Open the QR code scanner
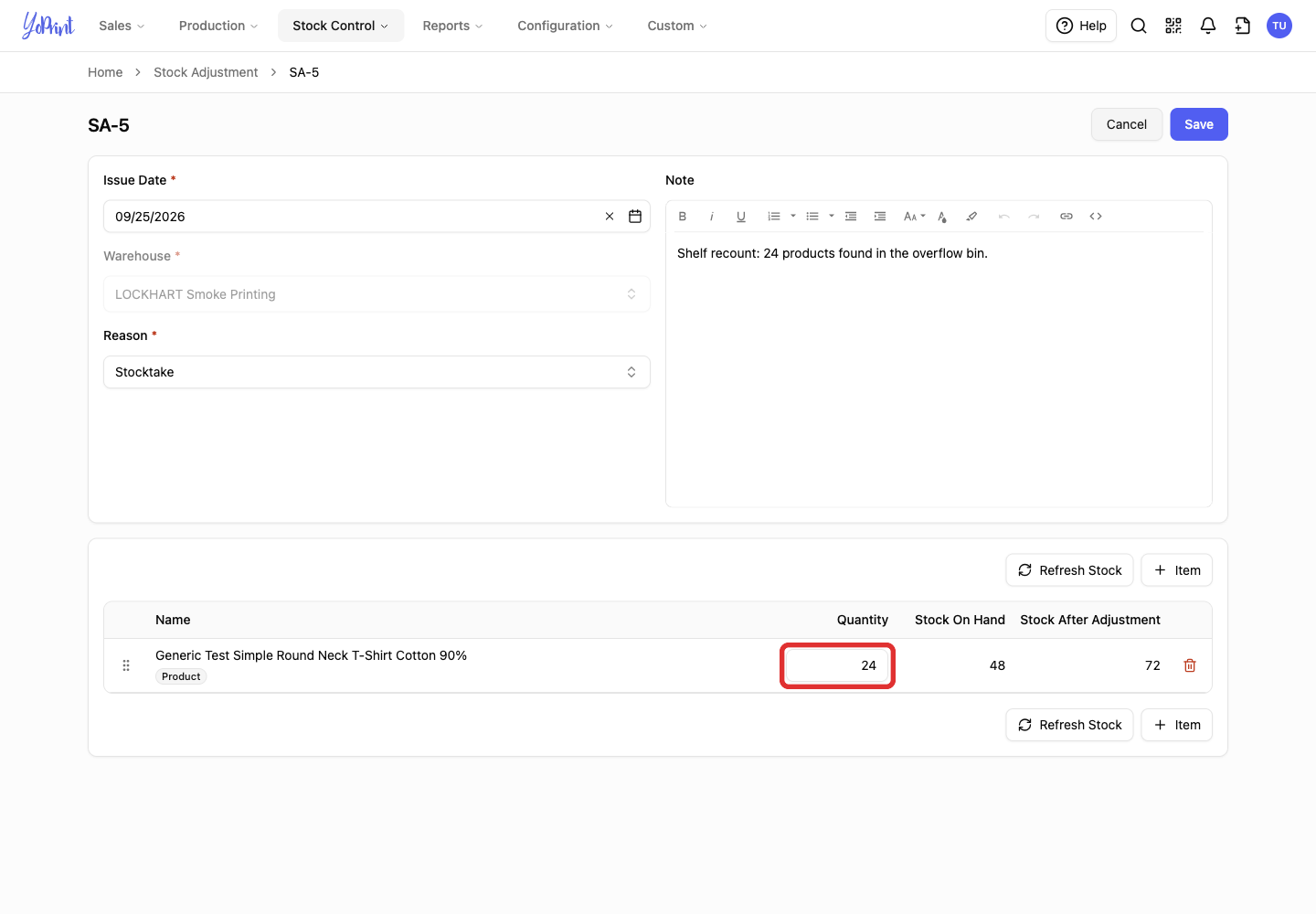Viewport: 1316px width, 914px height. pyautogui.click(x=1173, y=26)
